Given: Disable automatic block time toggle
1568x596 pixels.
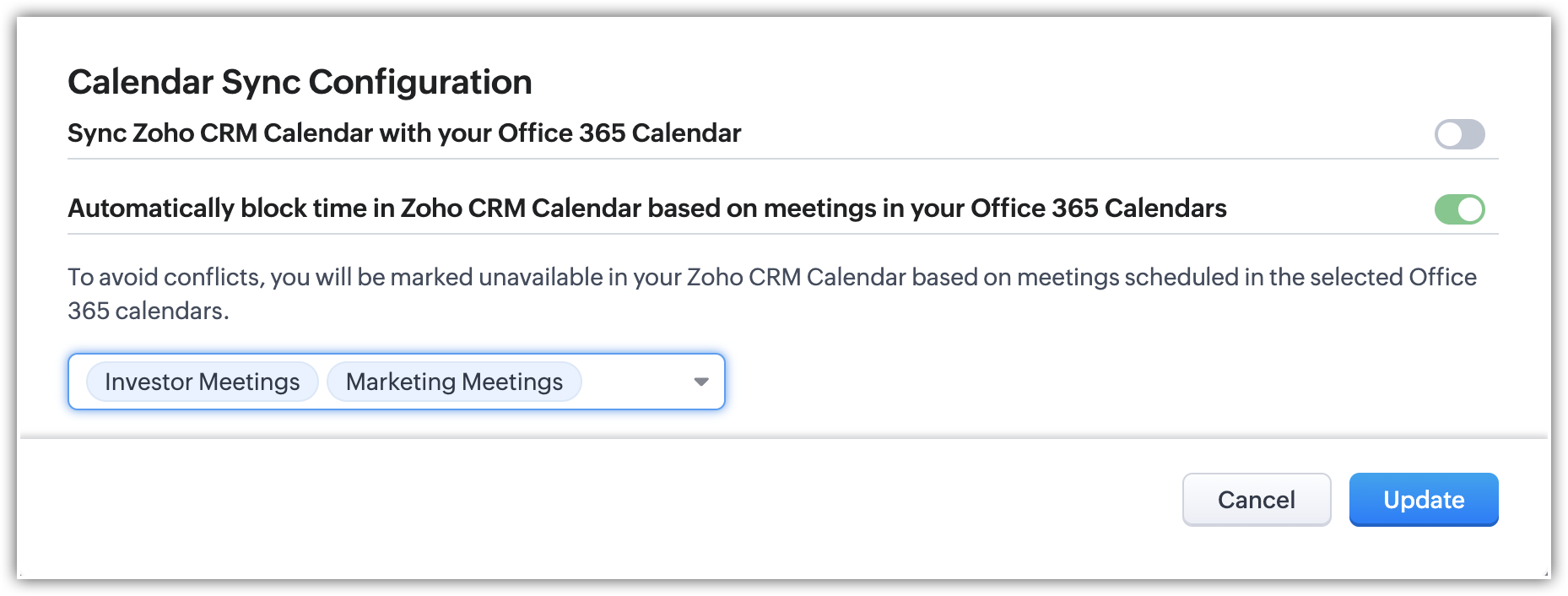Looking at the screenshot, I should [1459, 209].
